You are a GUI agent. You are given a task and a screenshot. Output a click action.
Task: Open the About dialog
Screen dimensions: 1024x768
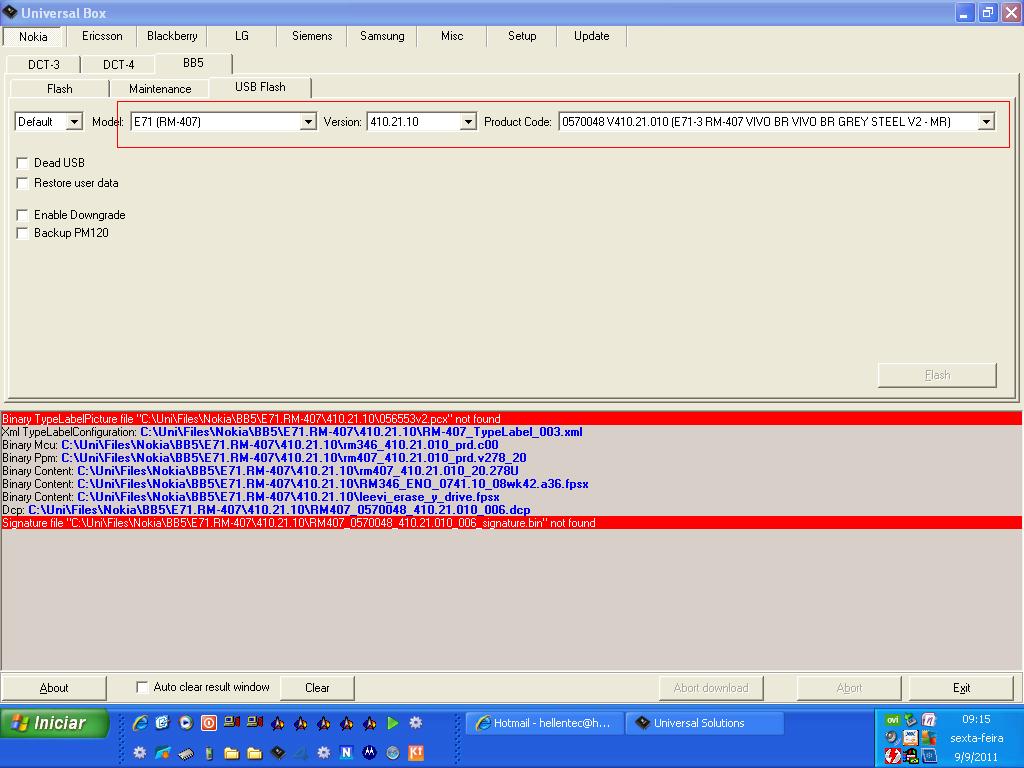point(54,688)
